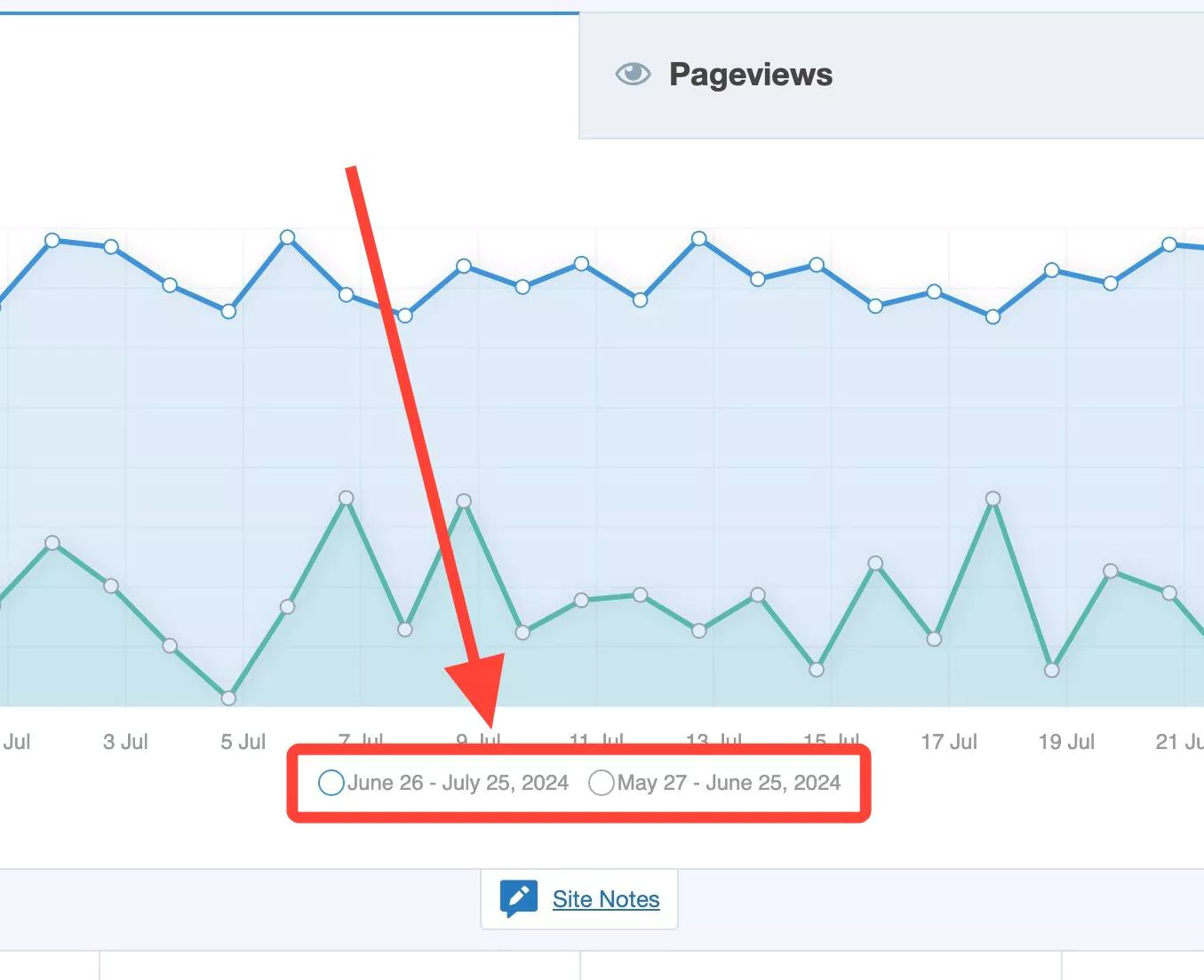Click the Site Notes pencil icon

coord(518,898)
